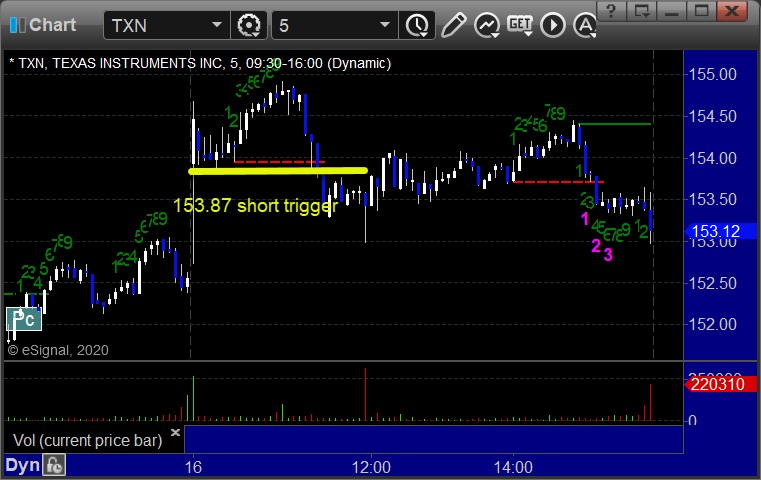Click the 153.12 current price label

coord(720,232)
